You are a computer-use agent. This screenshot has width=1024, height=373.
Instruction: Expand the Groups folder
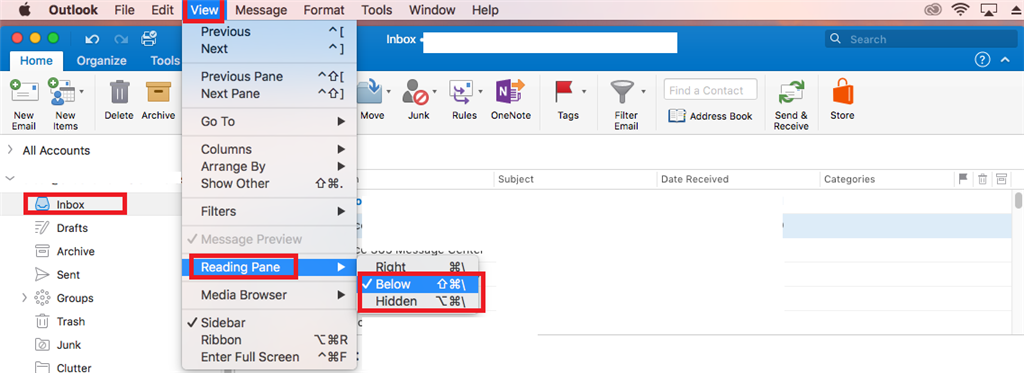pos(24,298)
